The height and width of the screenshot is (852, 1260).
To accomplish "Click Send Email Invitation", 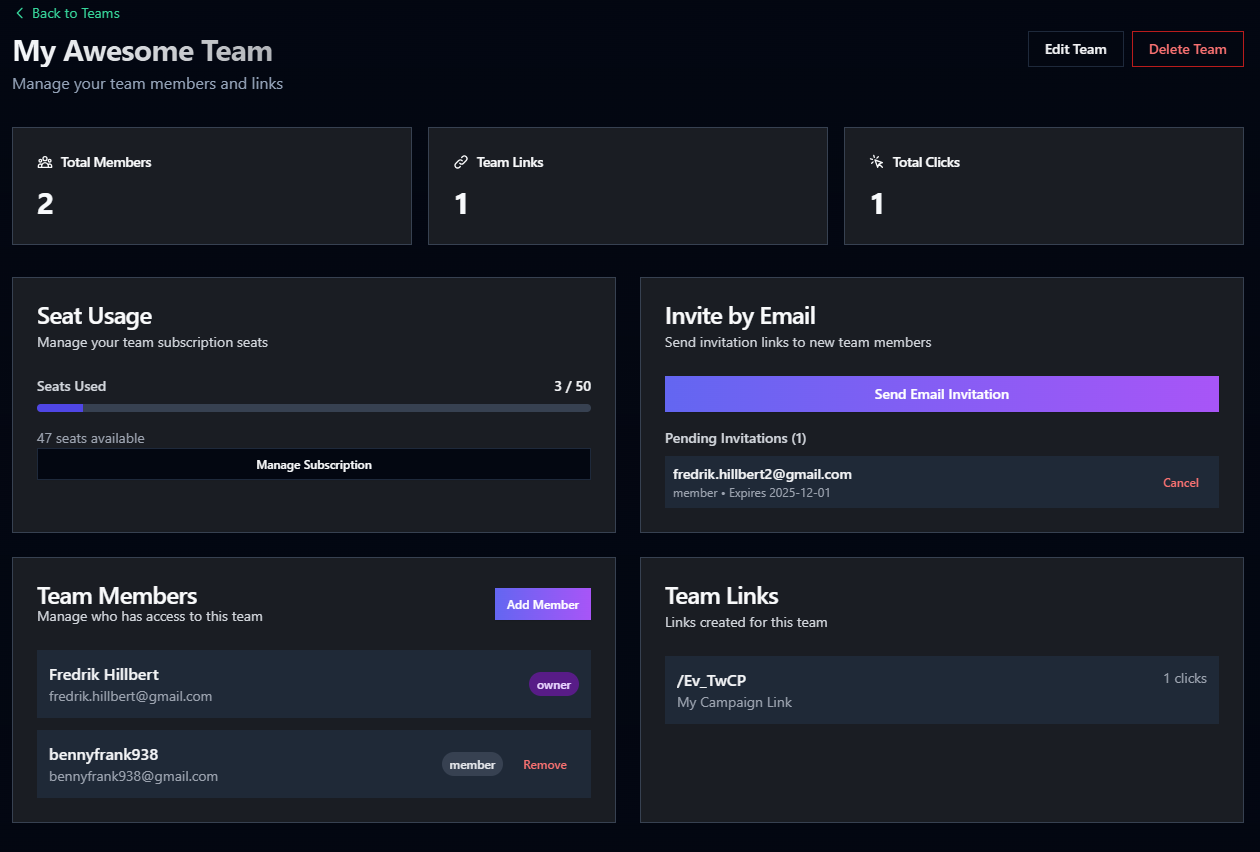I will coord(941,393).
